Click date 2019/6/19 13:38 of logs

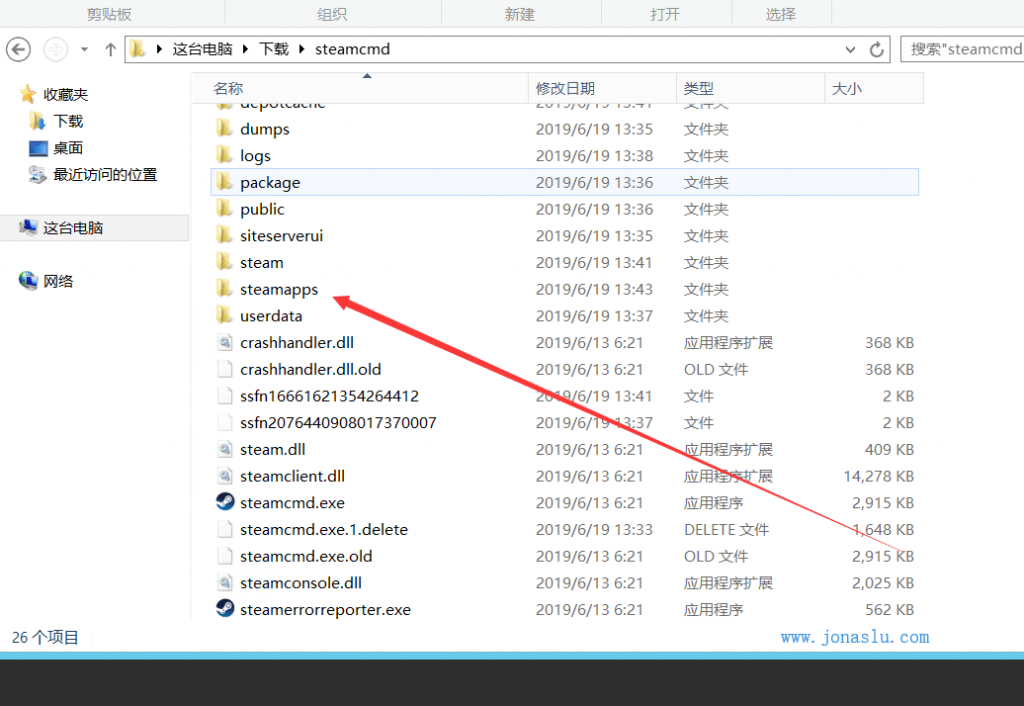pos(594,155)
